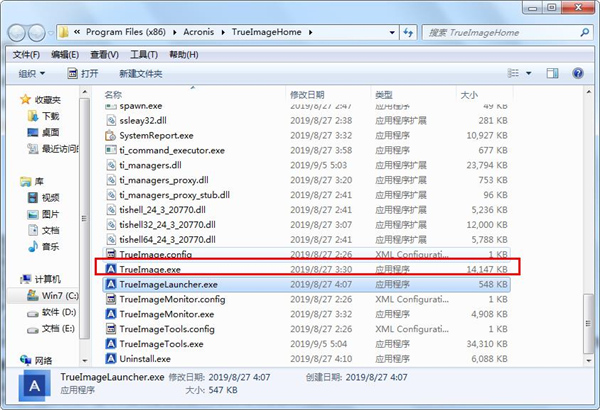Open the help question-mark icon
The image size is (600, 410).
click(x=578, y=73)
